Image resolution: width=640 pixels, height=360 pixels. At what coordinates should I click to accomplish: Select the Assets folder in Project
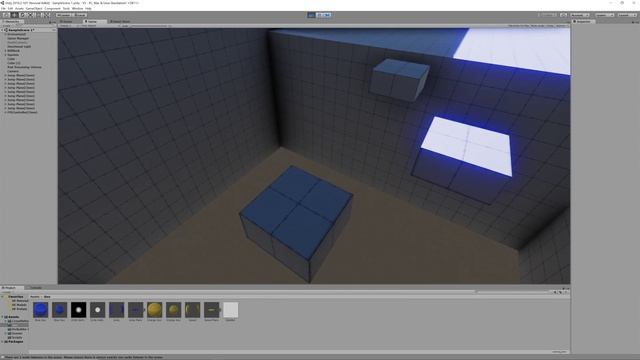pyautogui.click(x=13, y=317)
